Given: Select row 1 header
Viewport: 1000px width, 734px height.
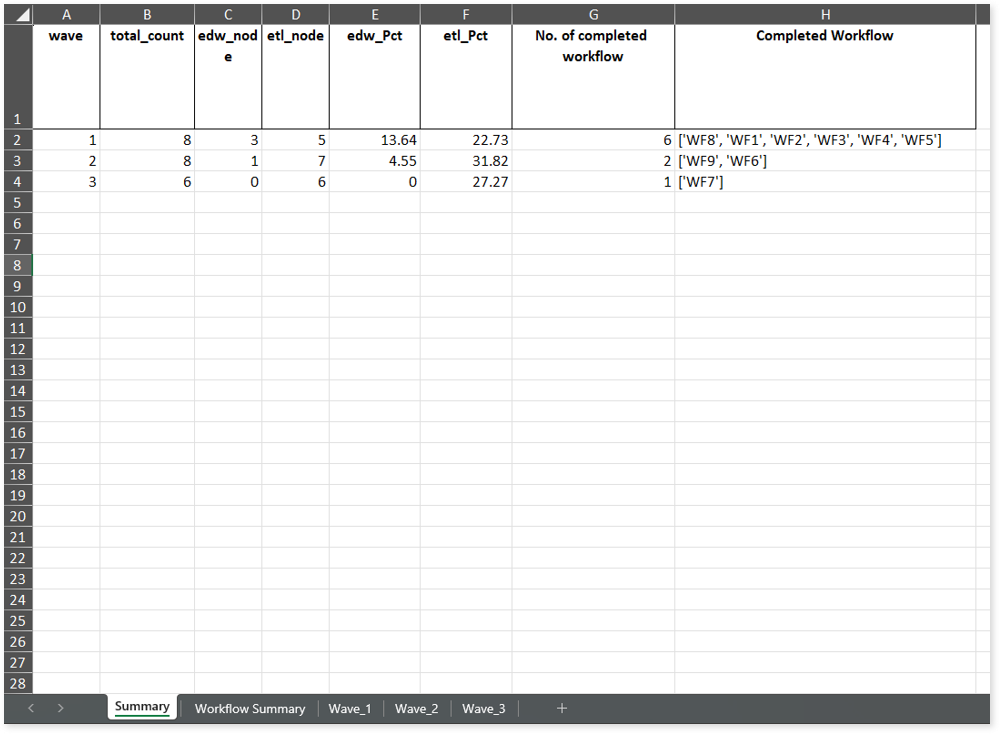Looking at the screenshot, I should pyautogui.click(x=17, y=77).
